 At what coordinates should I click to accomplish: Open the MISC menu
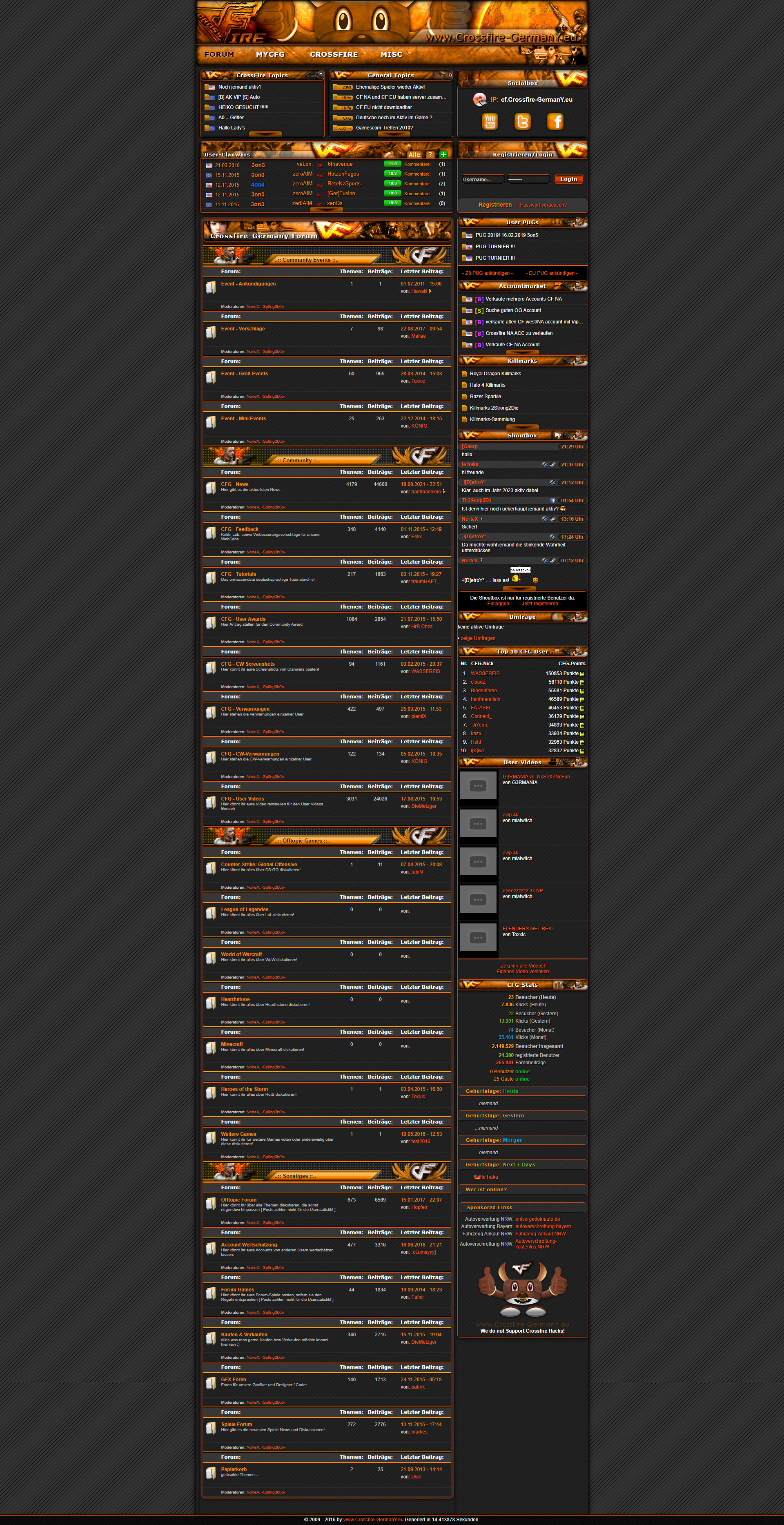pos(391,54)
